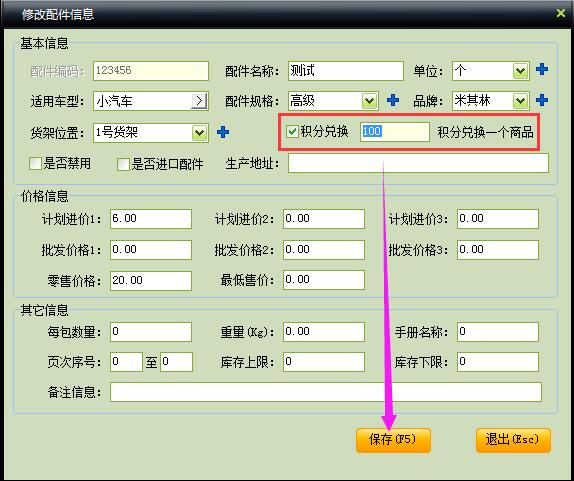Open the 配件规格 dropdown list
Image resolution: width=574 pixels, height=481 pixels.
point(369,101)
